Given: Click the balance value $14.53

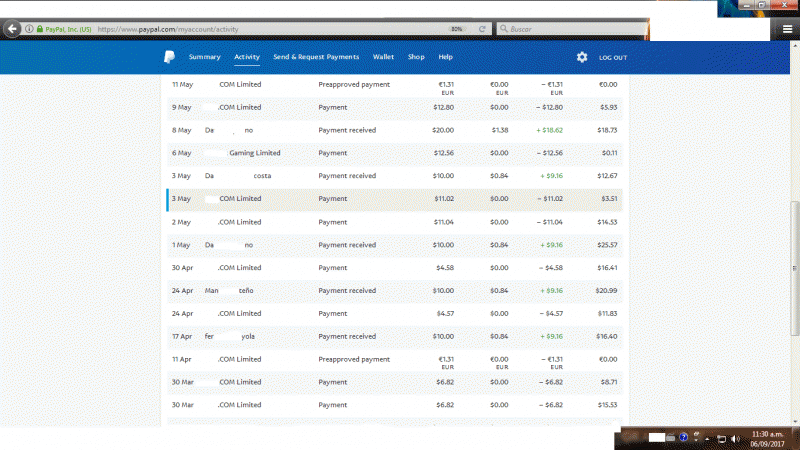Looking at the screenshot, I should (x=607, y=222).
